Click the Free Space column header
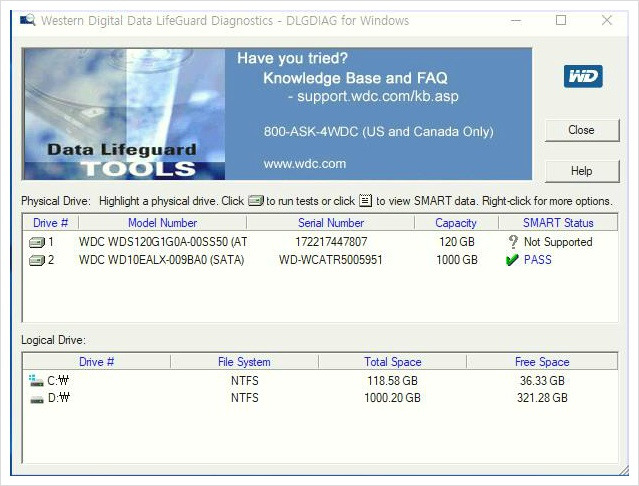639x486 pixels. tap(542, 362)
